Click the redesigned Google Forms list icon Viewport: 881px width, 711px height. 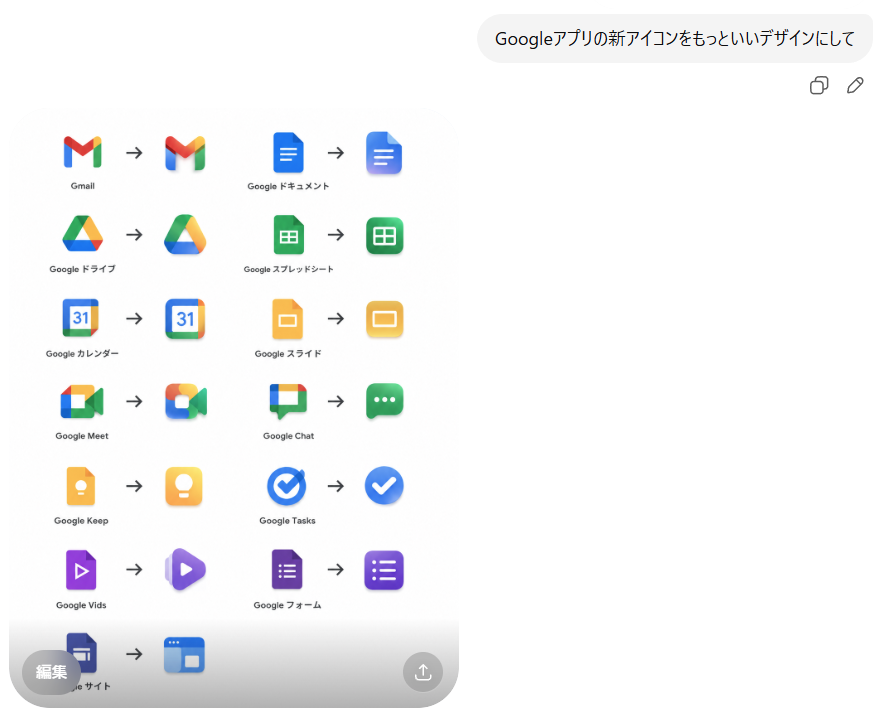tap(384, 570)
